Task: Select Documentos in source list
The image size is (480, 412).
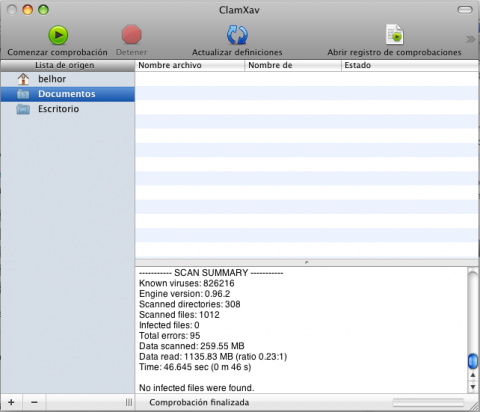Action: [68, 94]
